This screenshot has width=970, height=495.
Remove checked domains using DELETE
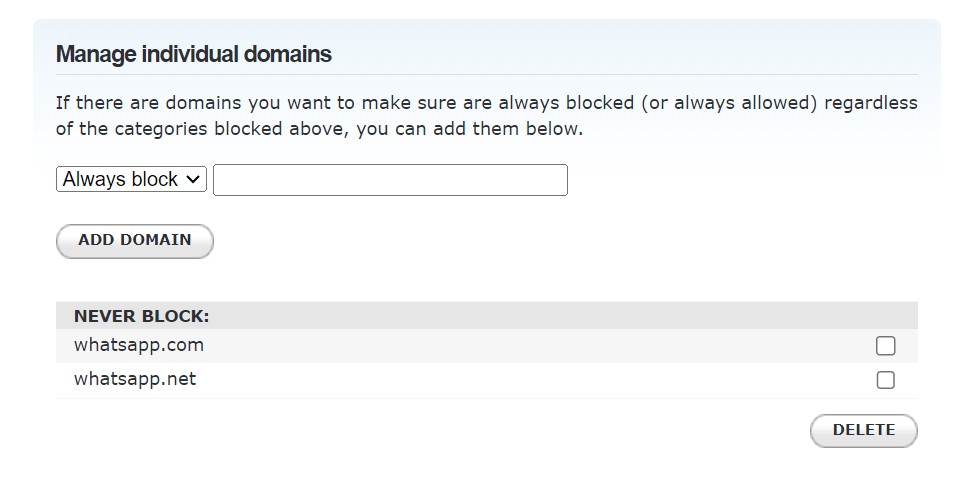pyautogui.click(x=863, y=430)
